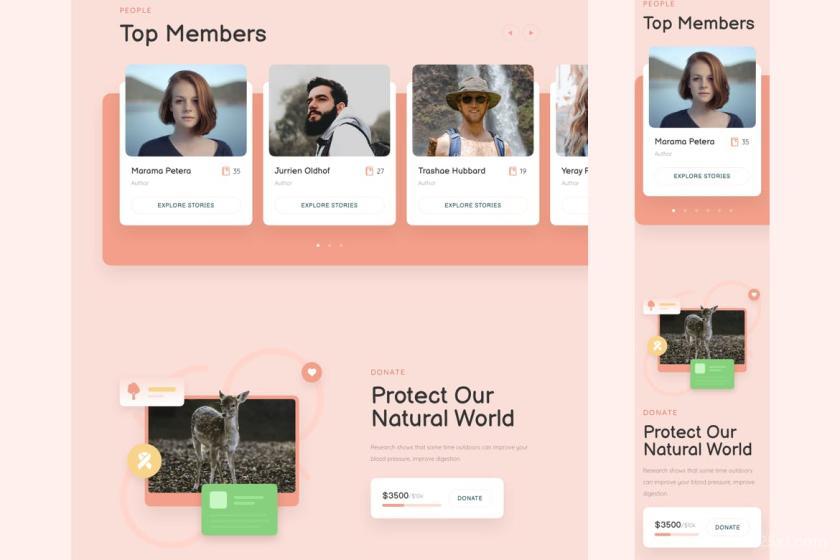This screenshot has height=560, width=840.
Task: Select the third carousel dot under desktop member cards
Action: point(341,245)
